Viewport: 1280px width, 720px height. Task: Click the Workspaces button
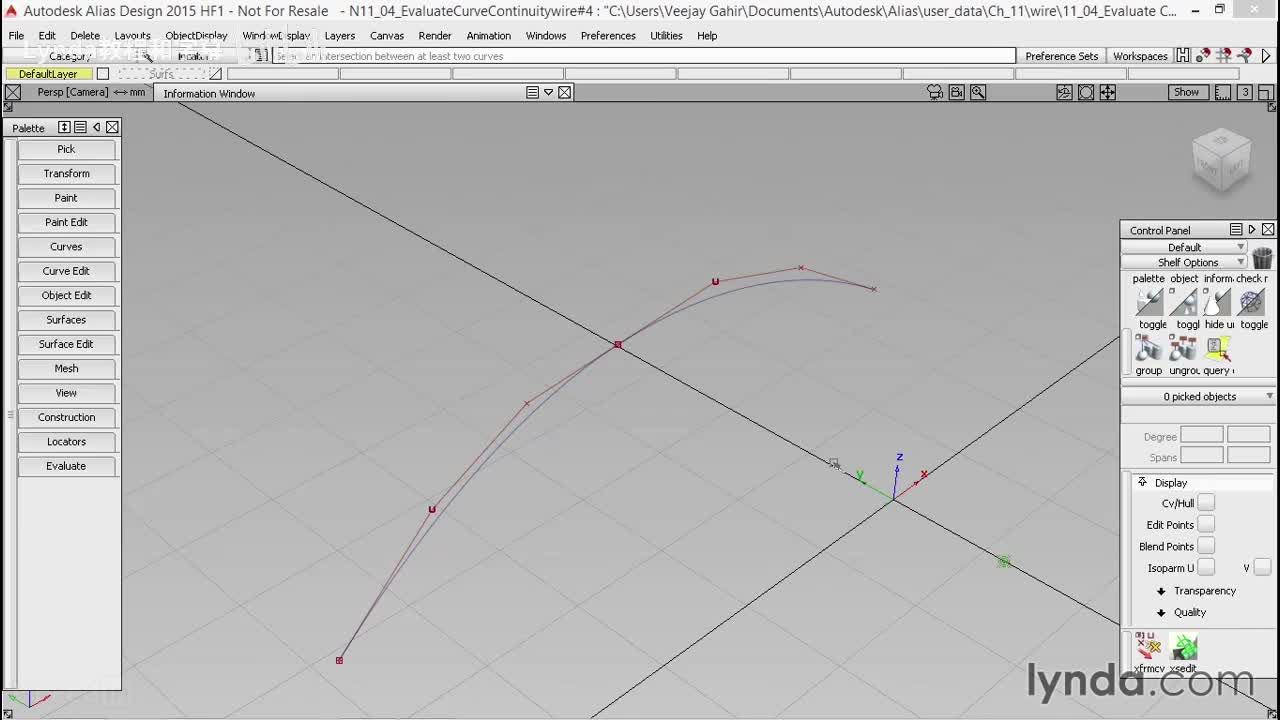(x=1140, y=56)
